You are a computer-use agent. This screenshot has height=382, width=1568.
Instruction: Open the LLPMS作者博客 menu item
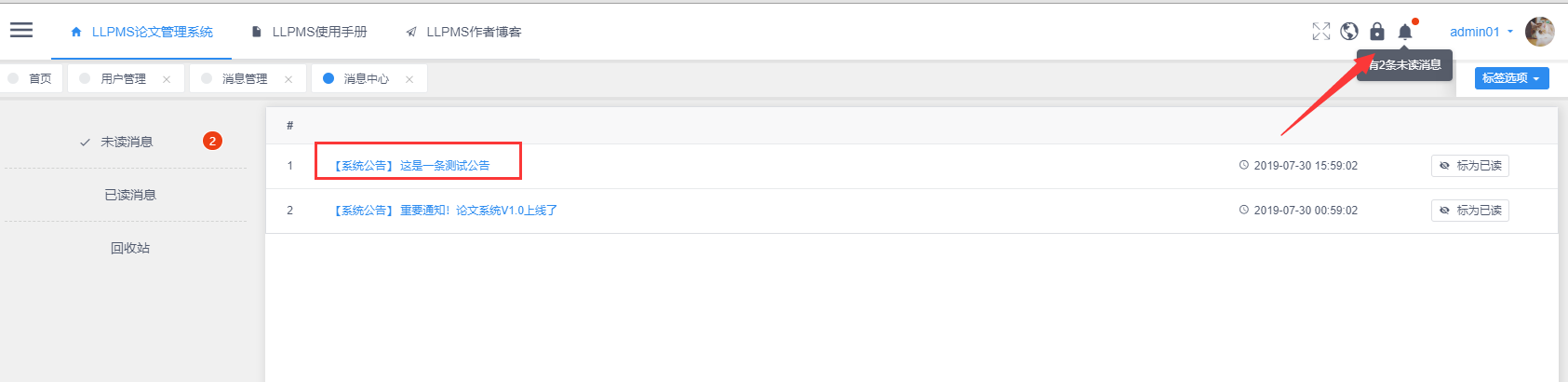click(x=463, y=32)
